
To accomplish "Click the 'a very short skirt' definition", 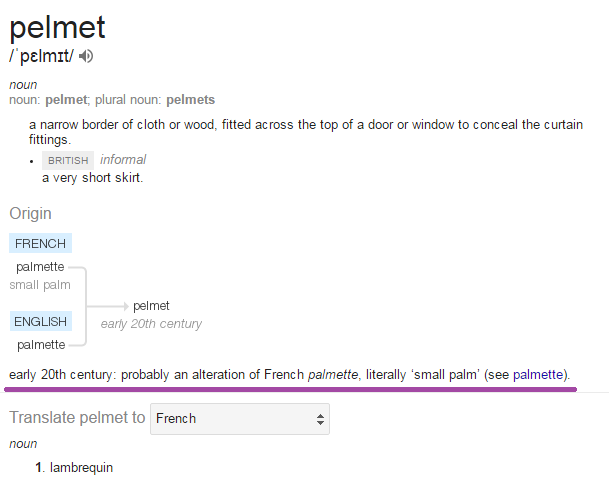I will click(93, 178).
